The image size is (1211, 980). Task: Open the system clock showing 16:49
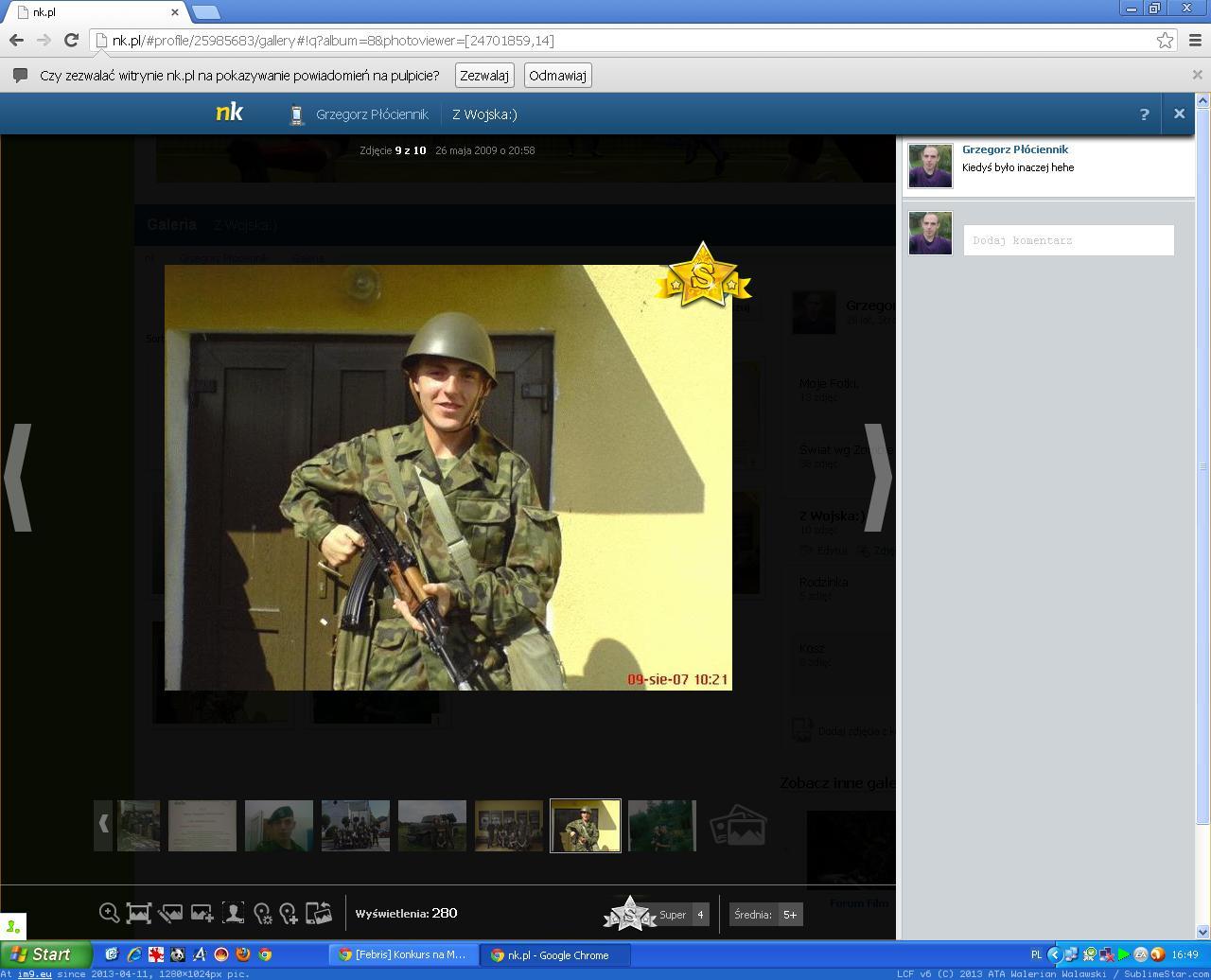[x=1185, y=954]
